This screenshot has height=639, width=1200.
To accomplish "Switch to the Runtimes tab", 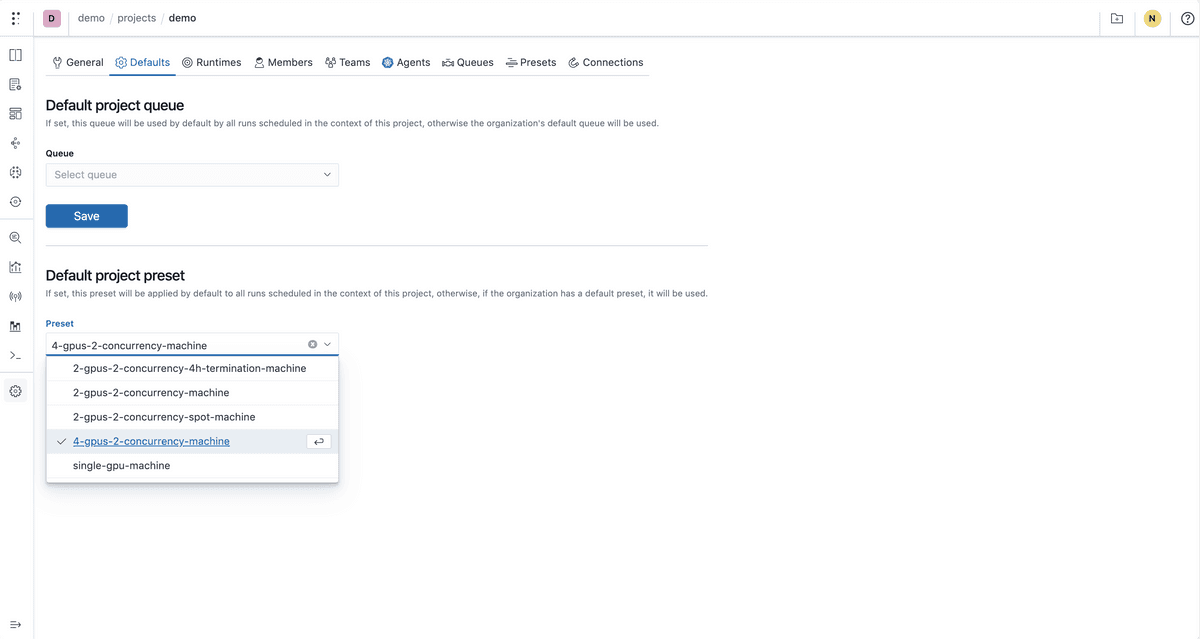I will point(211,62).
